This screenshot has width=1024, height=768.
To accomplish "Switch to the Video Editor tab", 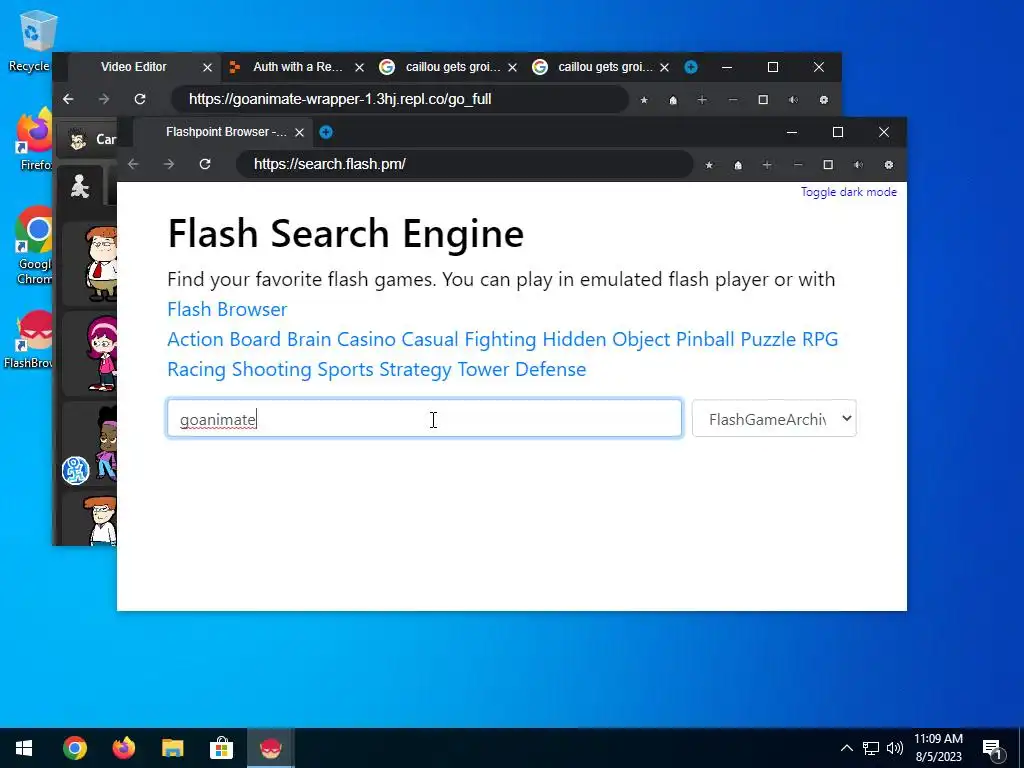I will [133, 67].
